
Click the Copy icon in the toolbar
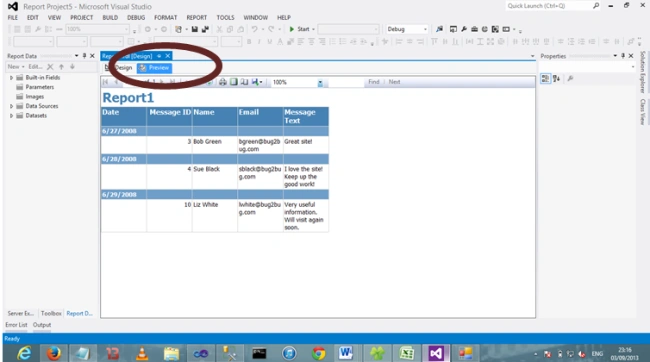pyautogui.click(x=230, y=29)
